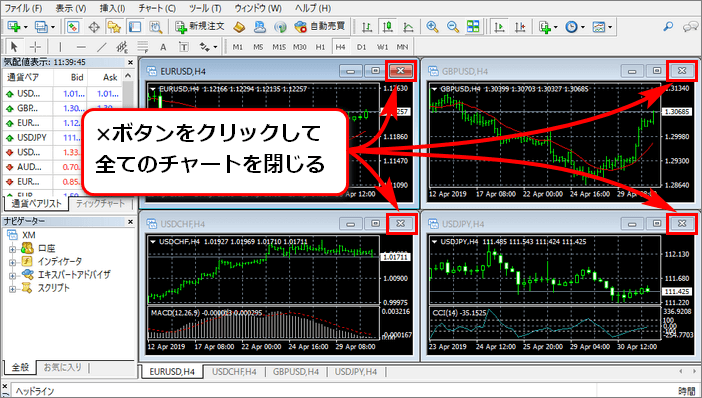Click the search magnifier icon in the toolbar
The image size is (702, 398).
click(x=668, y=27)
